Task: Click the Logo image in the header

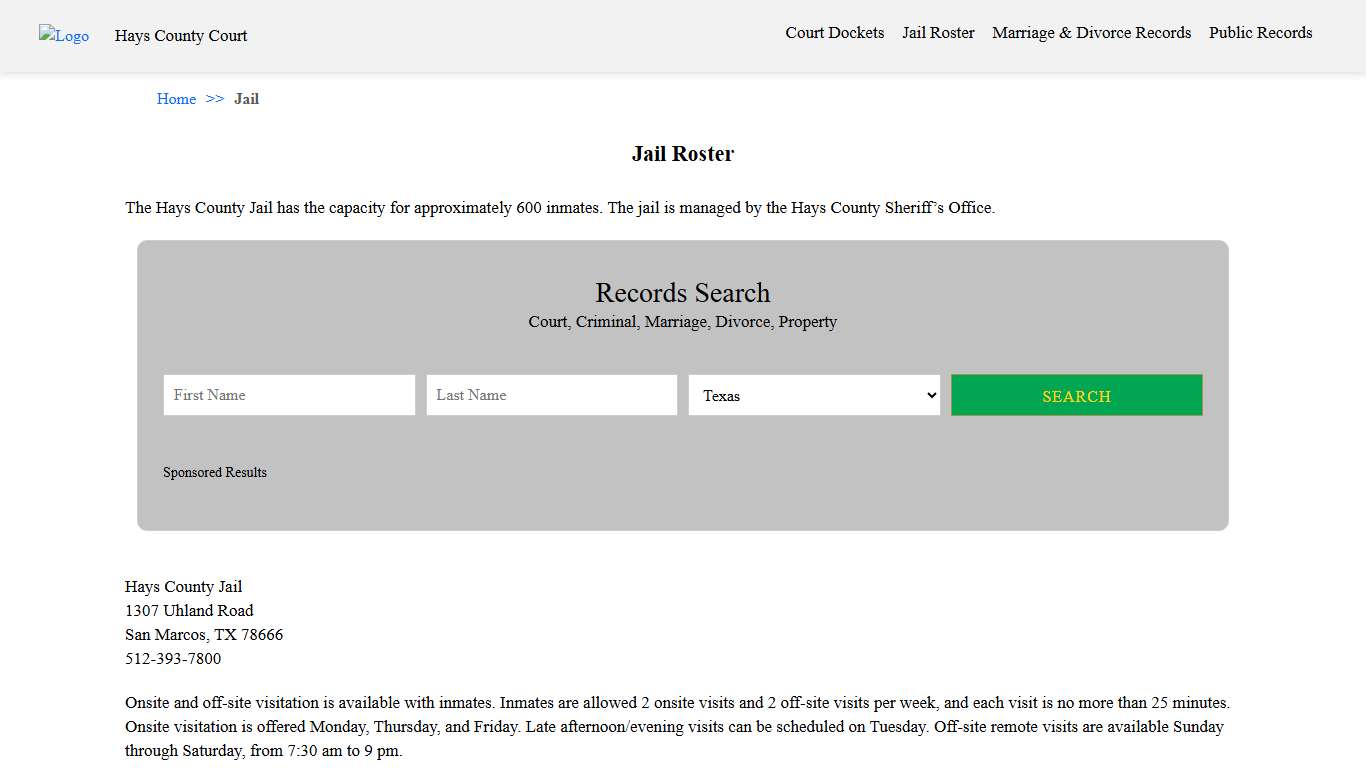Action: (64, 36)
